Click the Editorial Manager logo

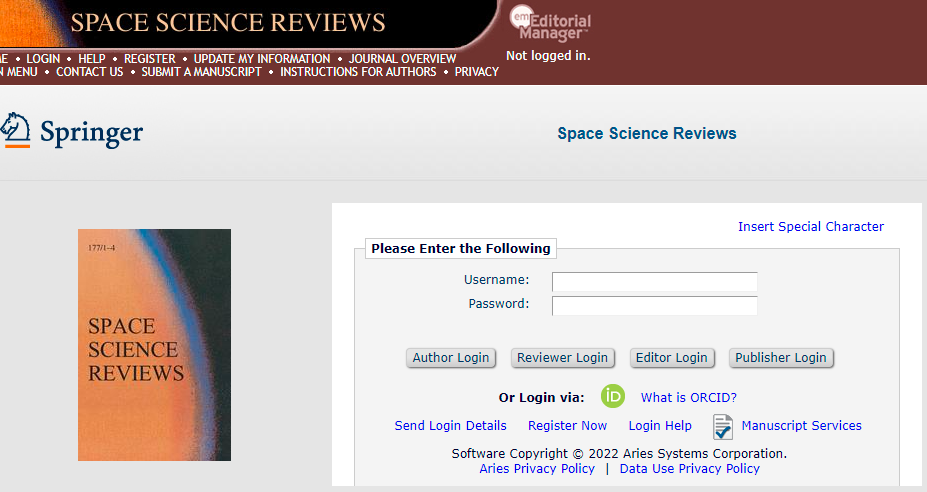click(x=549, y=23)
